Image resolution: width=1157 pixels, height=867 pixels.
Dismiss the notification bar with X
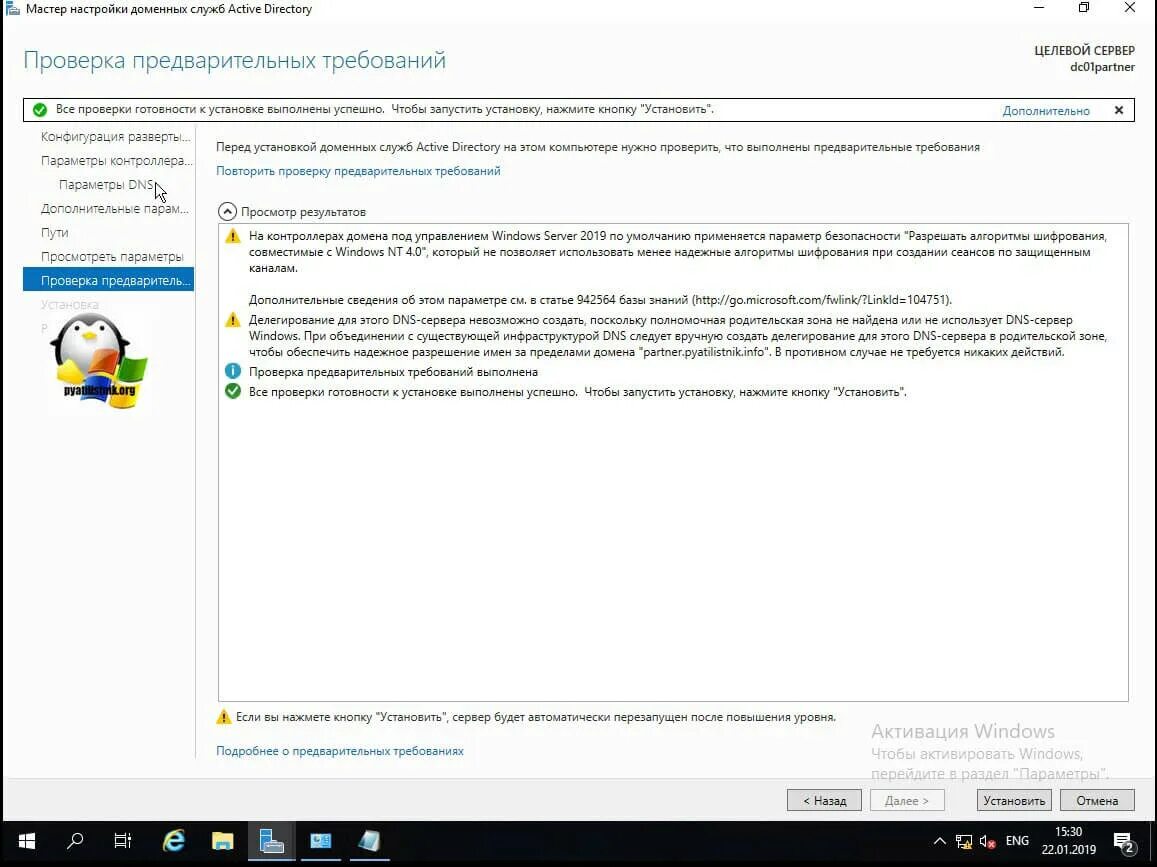(x=1119, y=110)
